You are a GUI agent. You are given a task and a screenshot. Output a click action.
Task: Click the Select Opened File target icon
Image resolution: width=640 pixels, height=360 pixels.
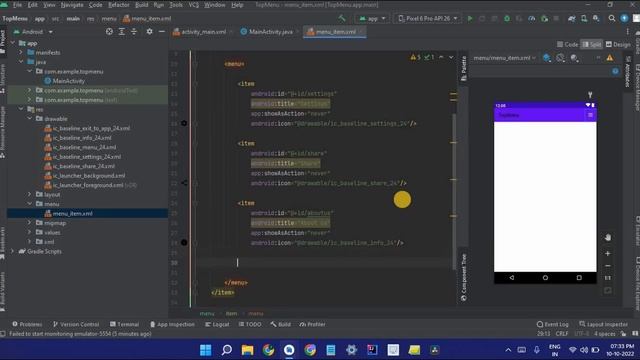click(109, 31)
